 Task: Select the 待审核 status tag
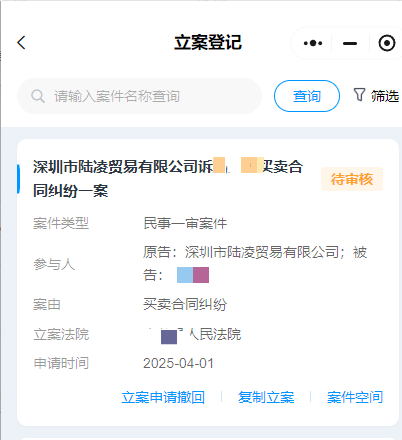pyautogui.click(x=352, y=179)
